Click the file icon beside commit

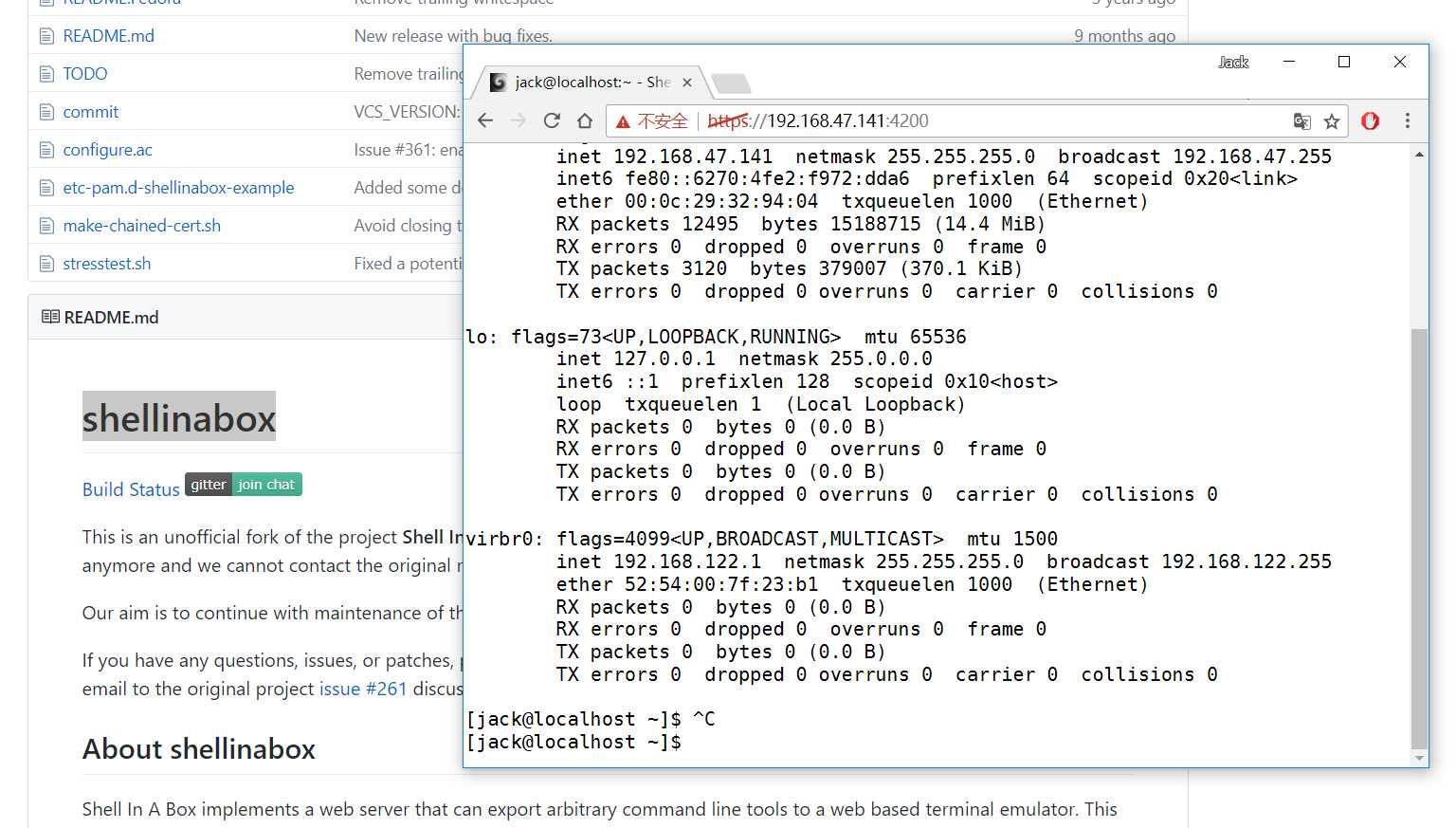(x=46, y=112)
